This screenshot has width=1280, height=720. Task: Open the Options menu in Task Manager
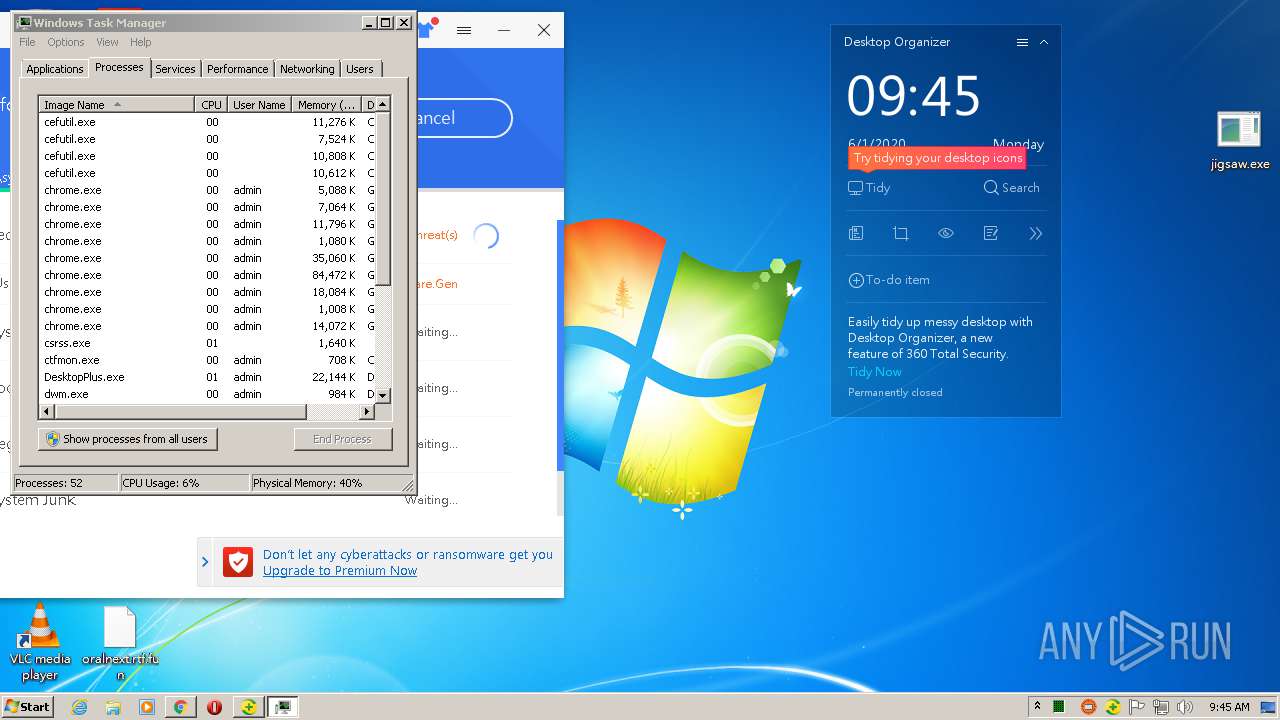point(66,42)
